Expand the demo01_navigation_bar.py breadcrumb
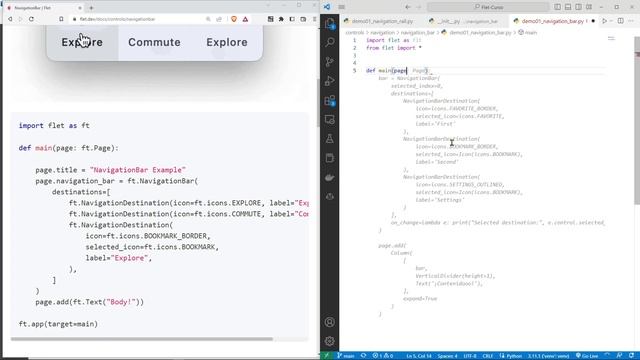Image resolution: width=640 pixels, height=360 pixels. pos(477,32)
